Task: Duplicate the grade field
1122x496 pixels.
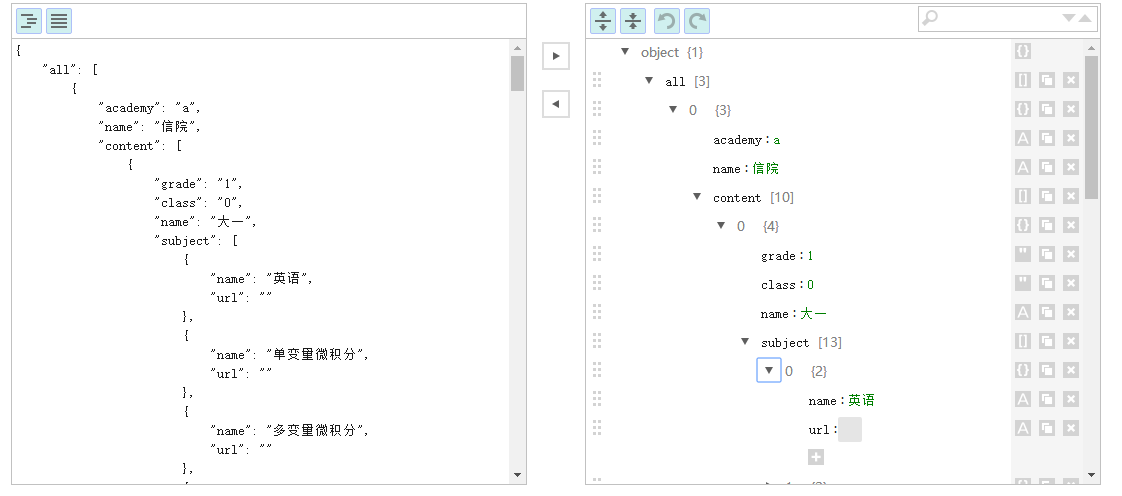Action: pos(1047,255)
